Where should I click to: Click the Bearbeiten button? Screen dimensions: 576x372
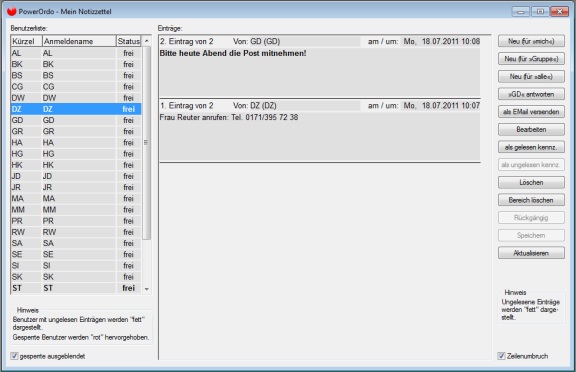(x=531, y=129)
